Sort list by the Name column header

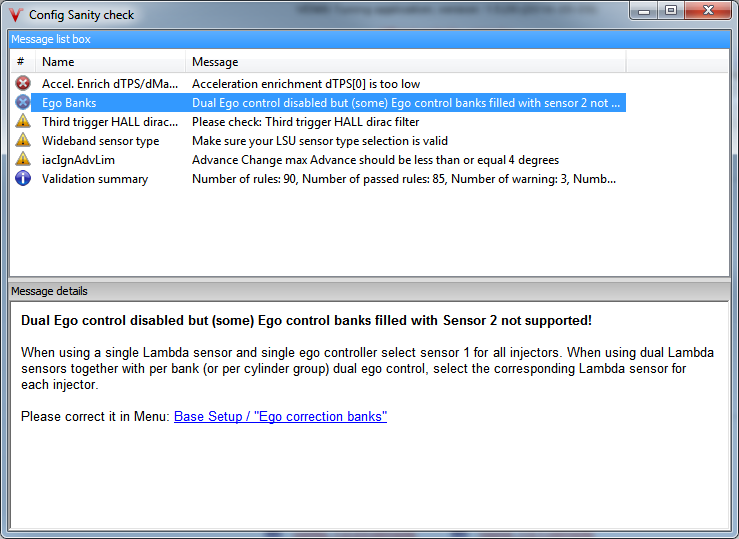click(x=110, y=62)
